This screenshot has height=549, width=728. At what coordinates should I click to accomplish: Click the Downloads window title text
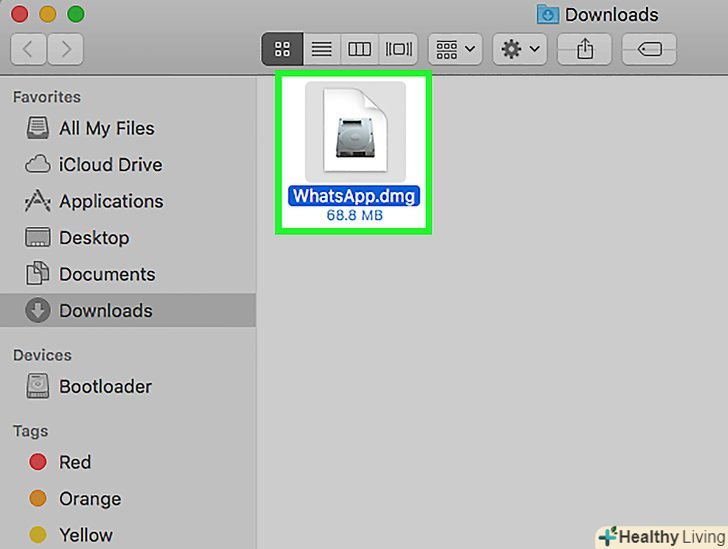(x=611, y=15)
